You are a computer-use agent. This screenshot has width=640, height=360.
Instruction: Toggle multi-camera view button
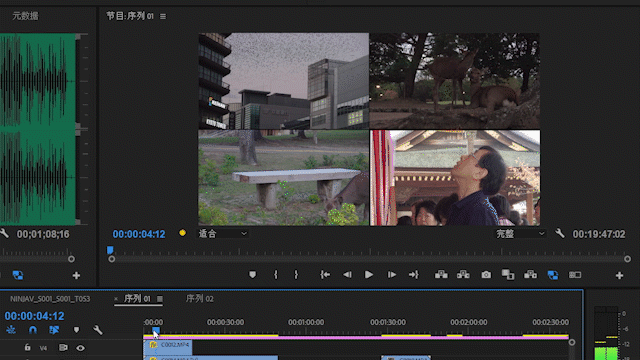pos(553,275)
